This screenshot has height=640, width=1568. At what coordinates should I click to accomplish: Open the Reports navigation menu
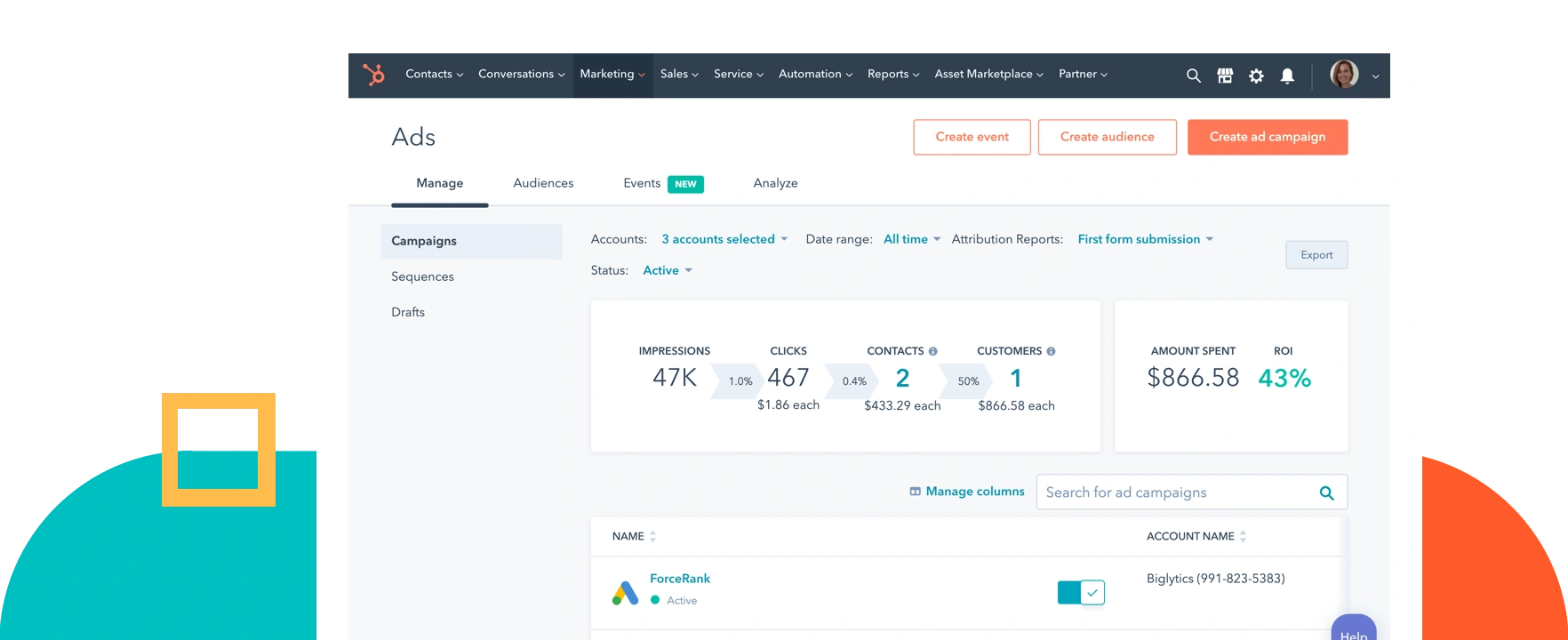tap(893, 74)
